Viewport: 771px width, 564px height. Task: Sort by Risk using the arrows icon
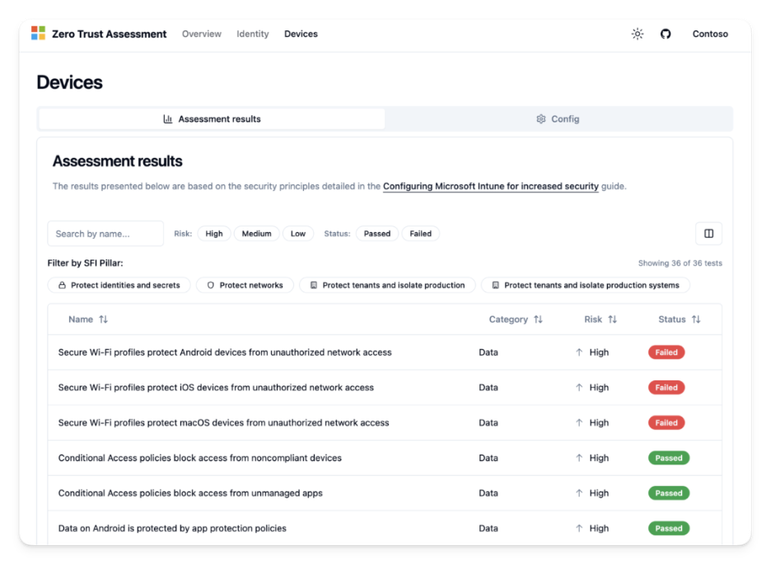coord(612,320)
